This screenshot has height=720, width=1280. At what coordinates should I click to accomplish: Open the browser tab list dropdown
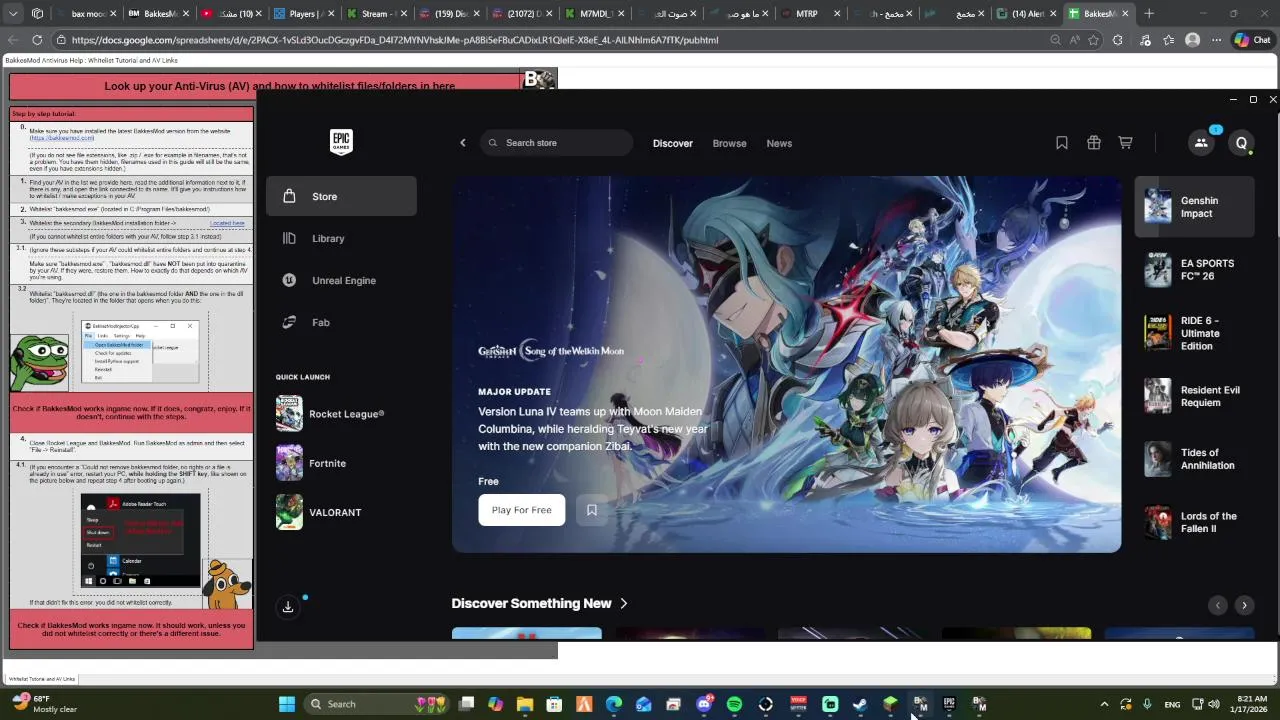click(x=13, y=14)
